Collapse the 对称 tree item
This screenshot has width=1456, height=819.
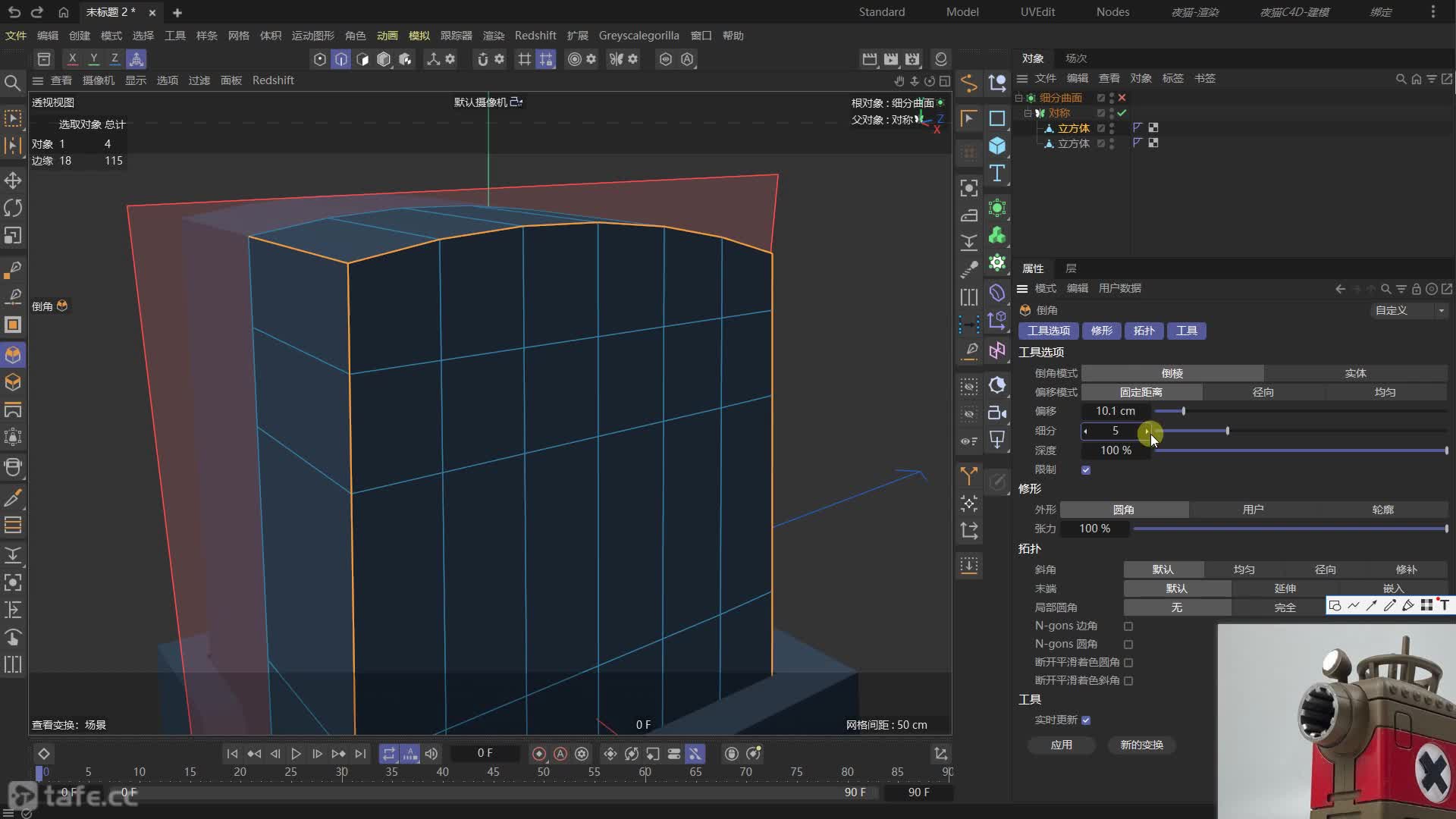click(x=1028, y=113)
